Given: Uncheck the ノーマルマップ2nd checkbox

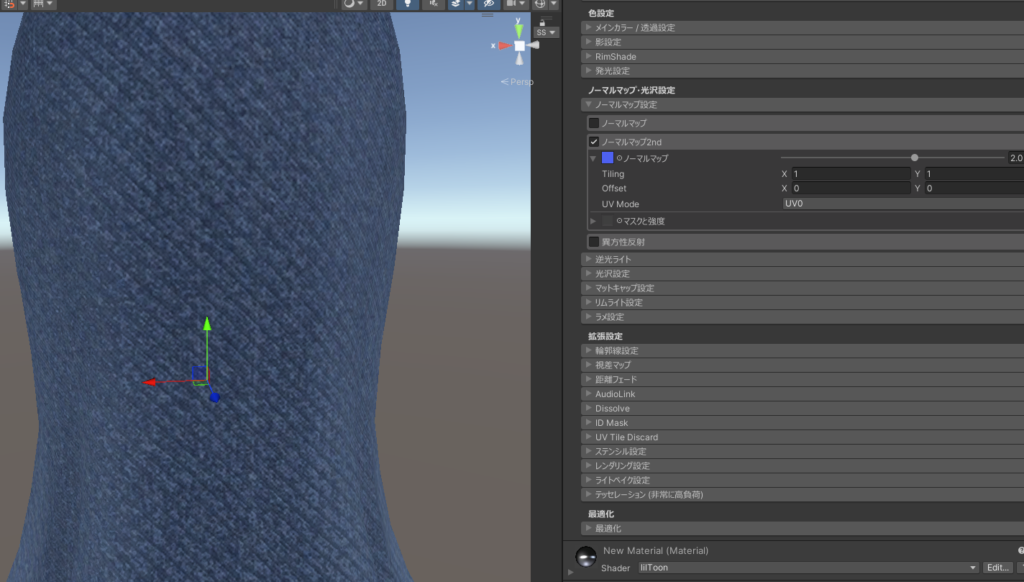Looking at the screenshot, I should pyautogui.click(x=594, y=142).
